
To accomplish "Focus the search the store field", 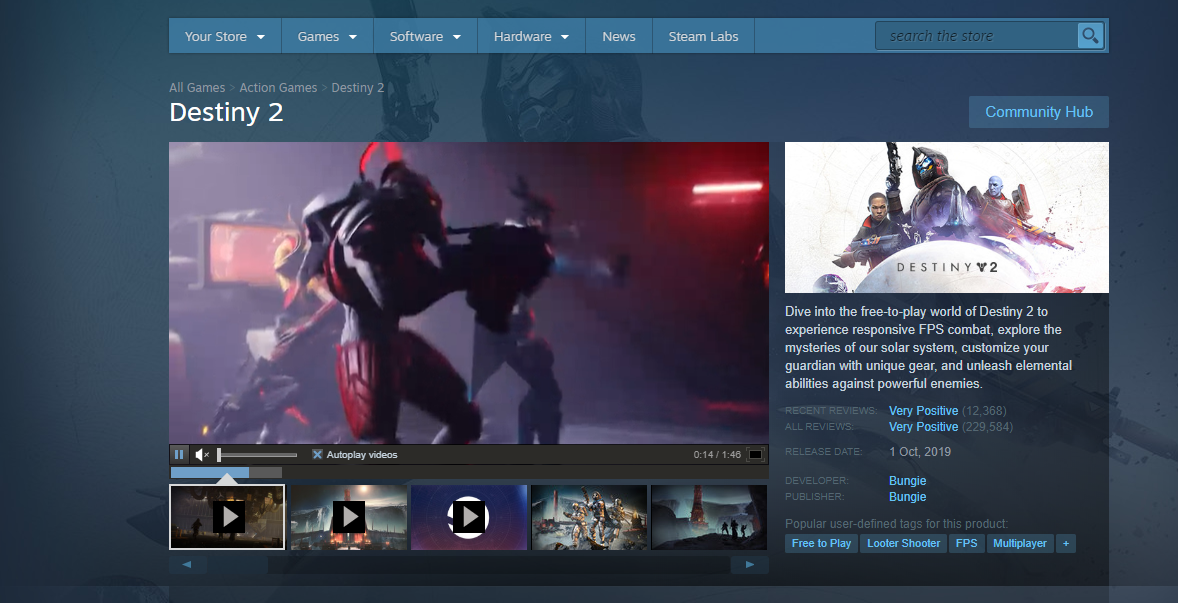I will [976, 35].
